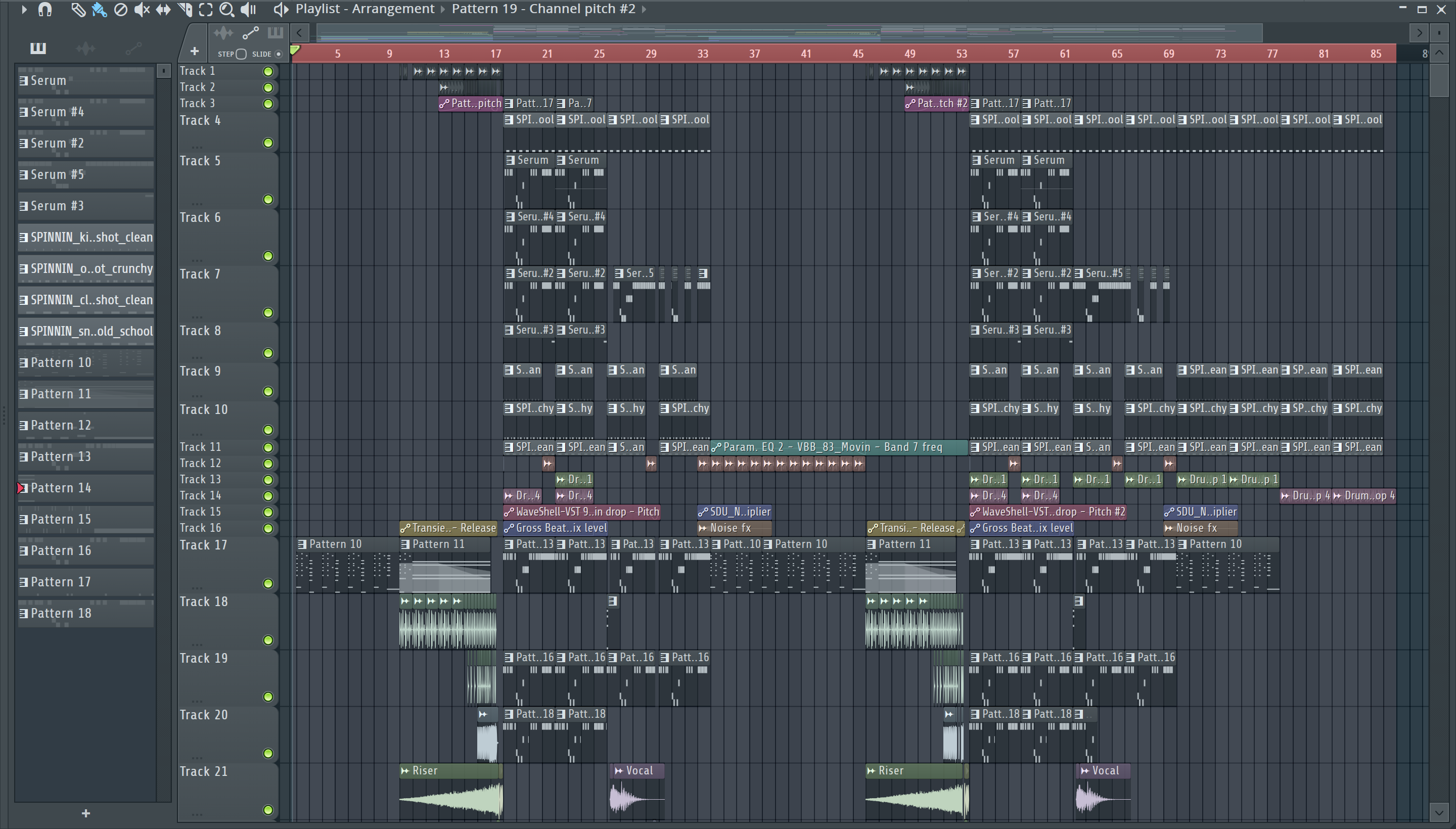Select the Mute tool

click(141, 9)
